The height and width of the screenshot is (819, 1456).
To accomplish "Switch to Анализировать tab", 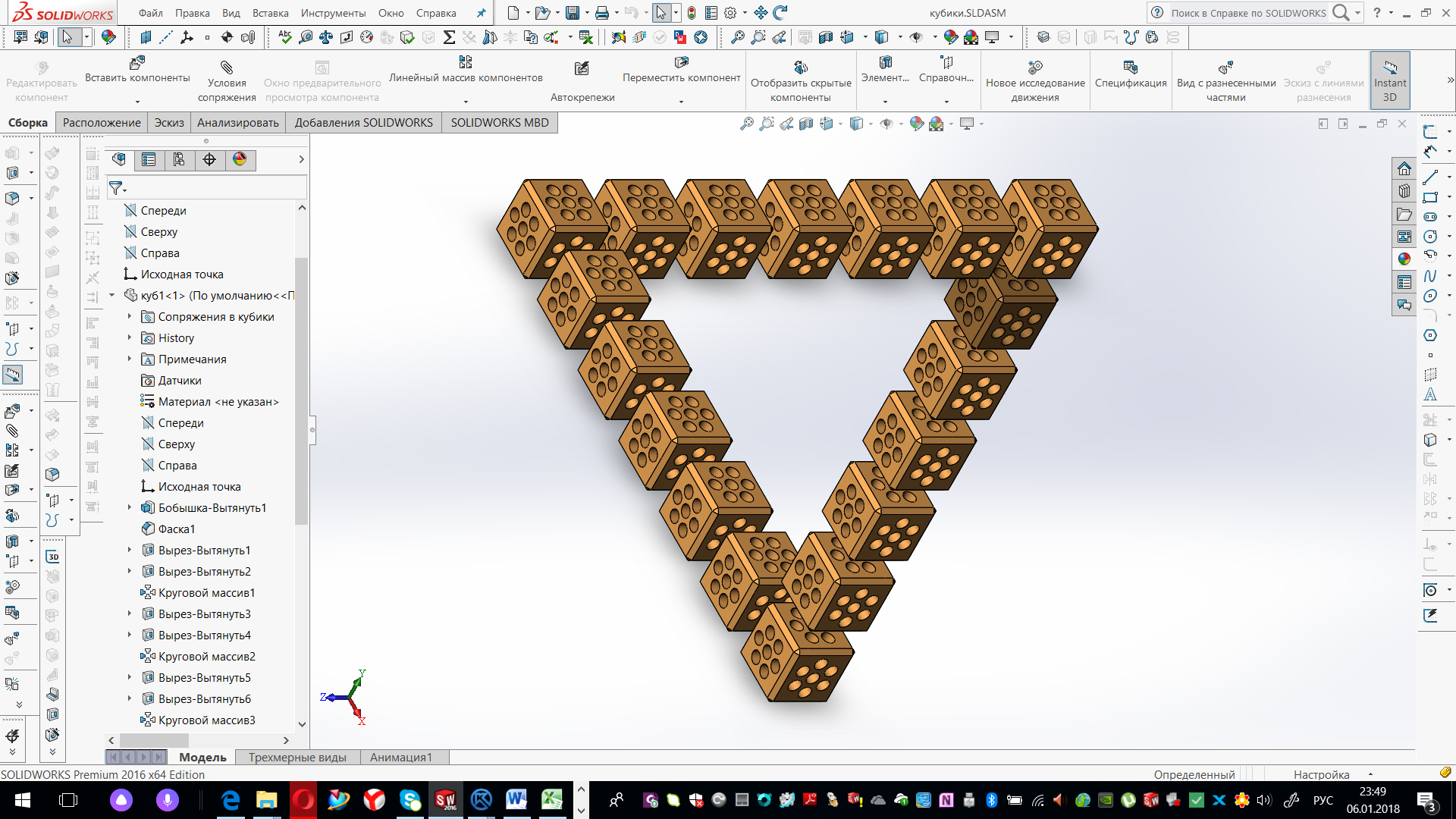I will click(238, 123).
